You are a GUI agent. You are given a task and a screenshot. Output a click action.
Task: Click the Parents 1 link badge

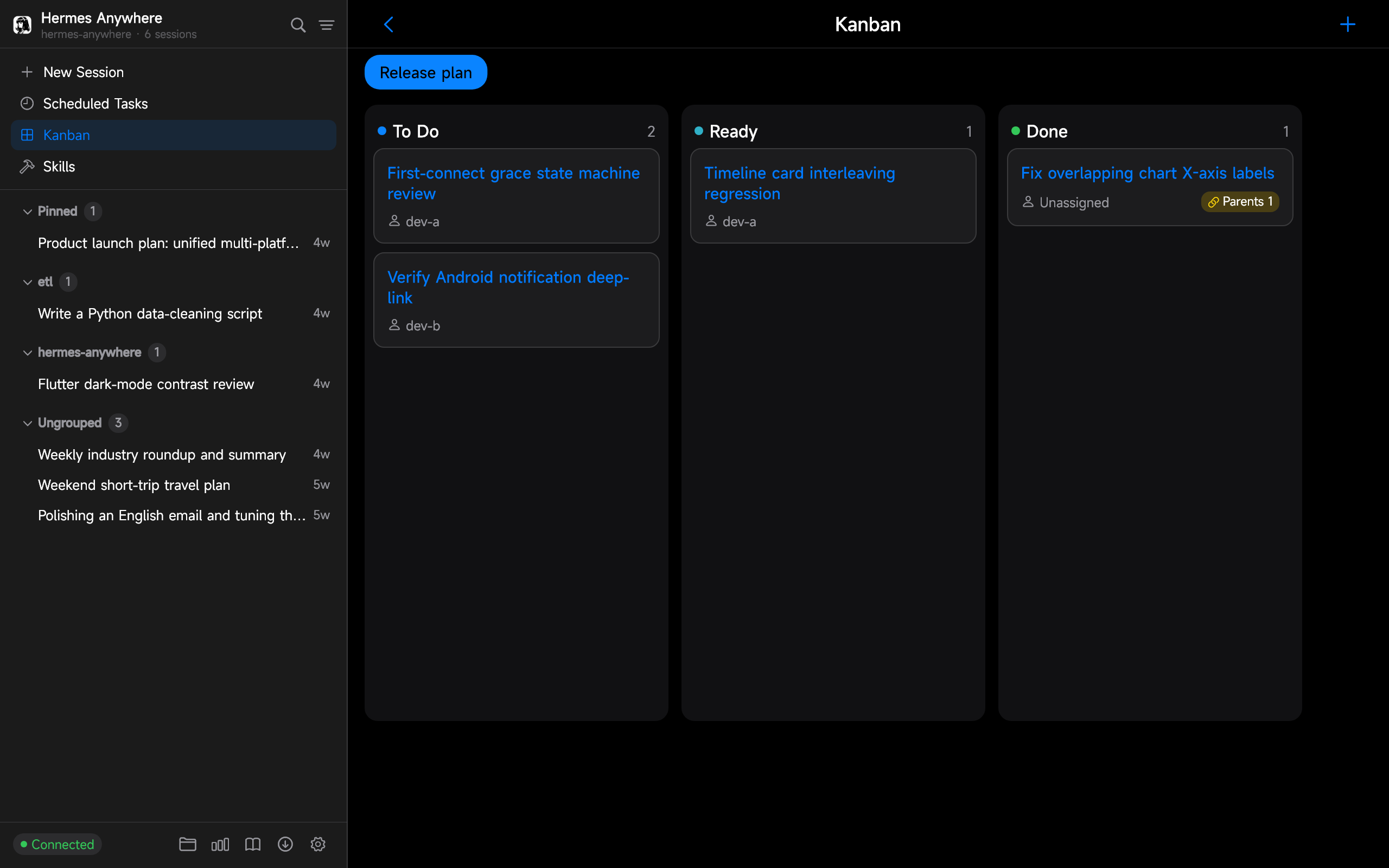[x=1240, y=201]
